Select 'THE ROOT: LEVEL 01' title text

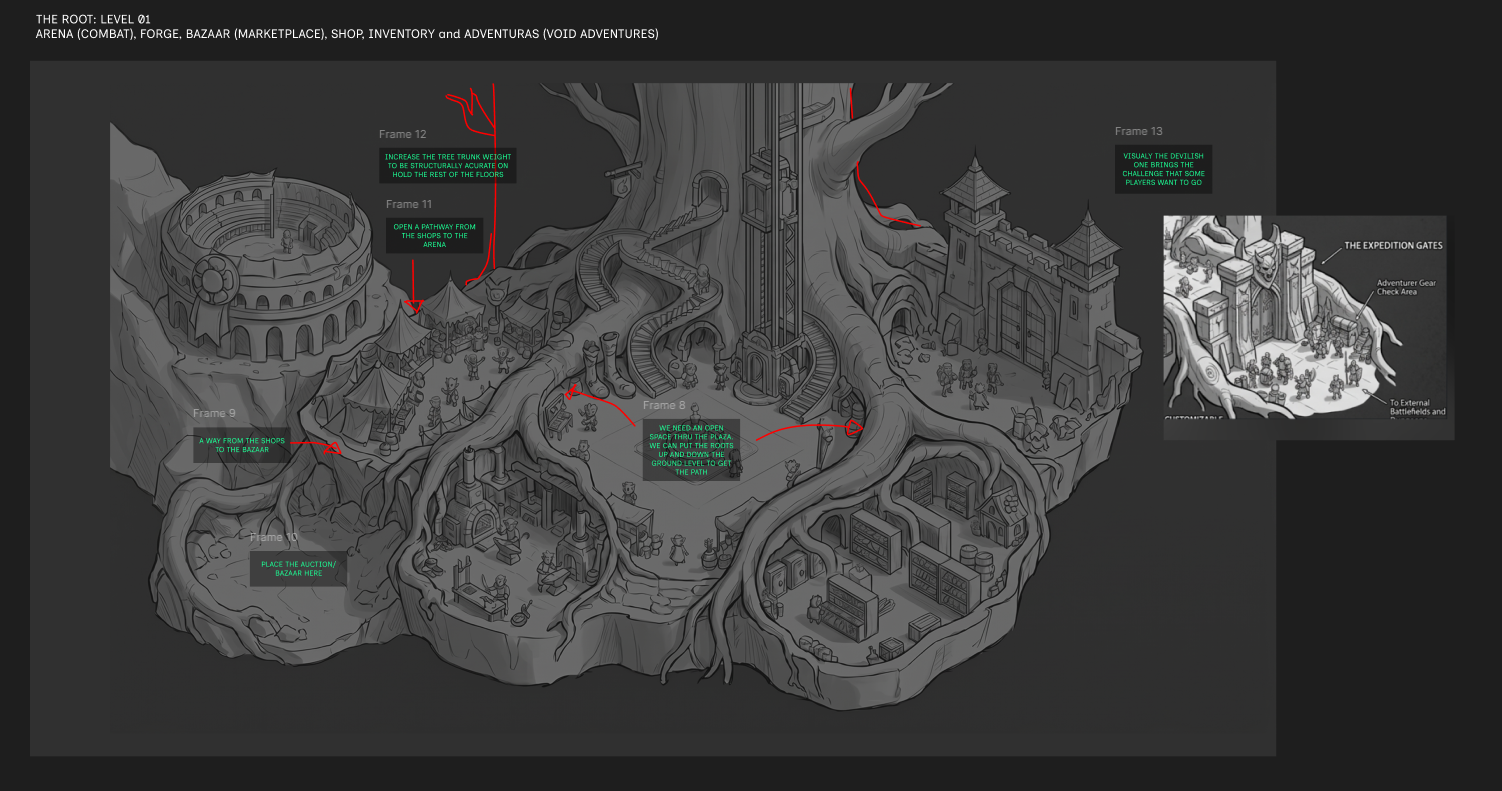93,19
